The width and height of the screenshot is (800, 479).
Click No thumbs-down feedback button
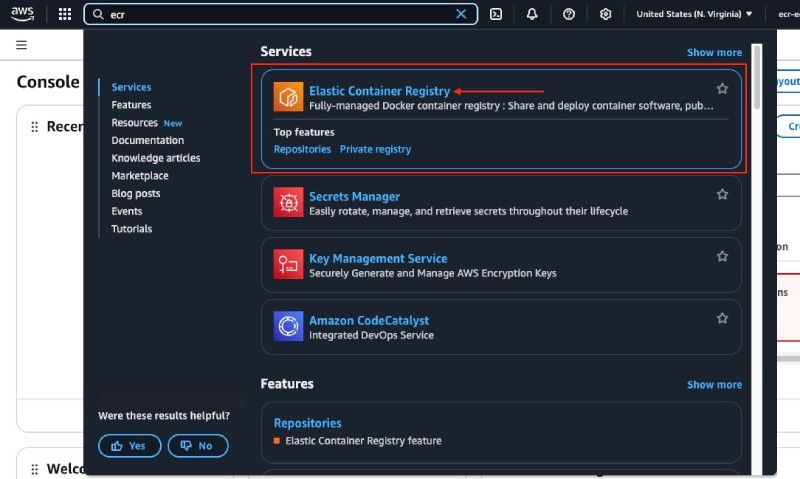[x=198, y=446]
